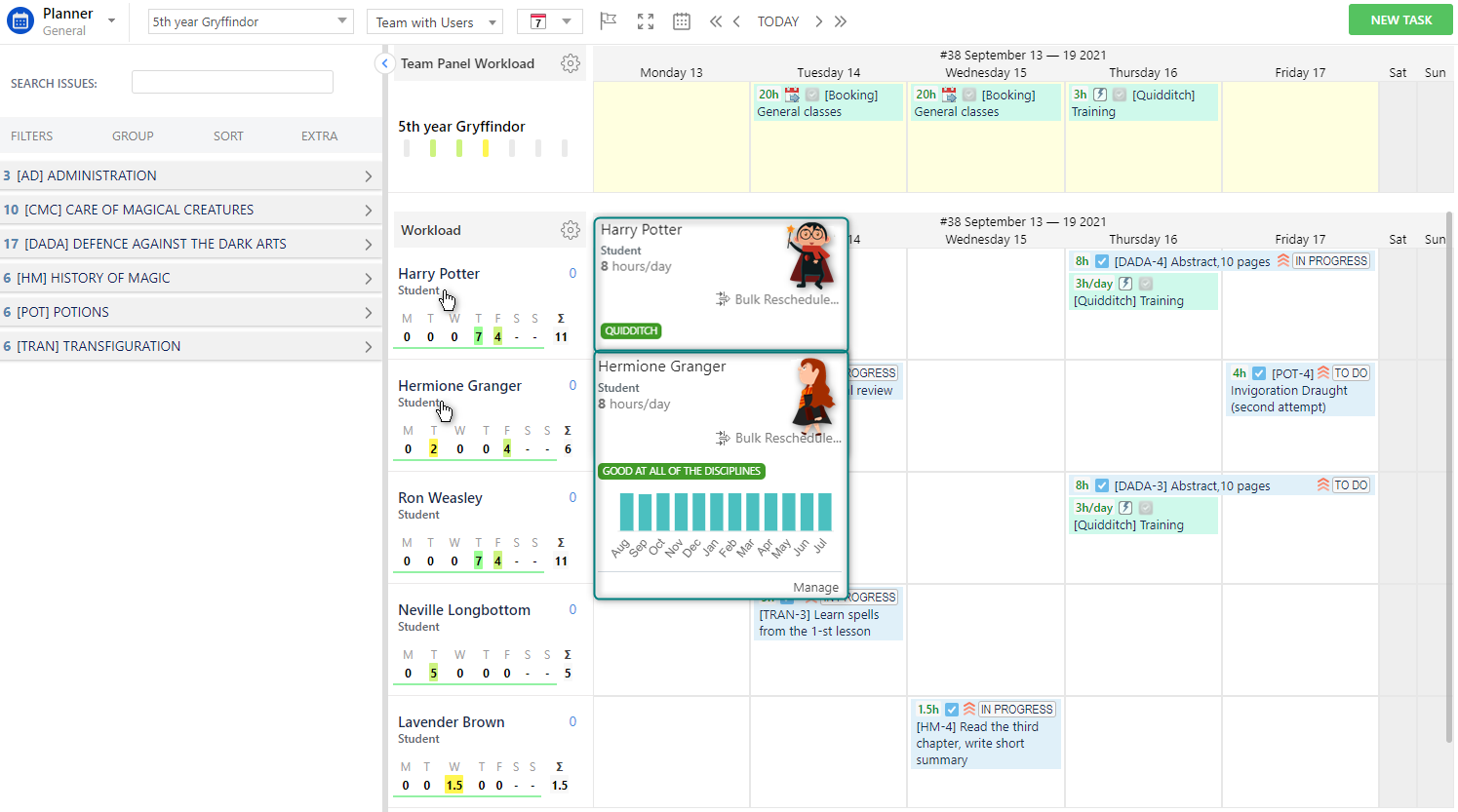
Task: Click Harry Potter avatar image in card
Action: tap(810, 255)
